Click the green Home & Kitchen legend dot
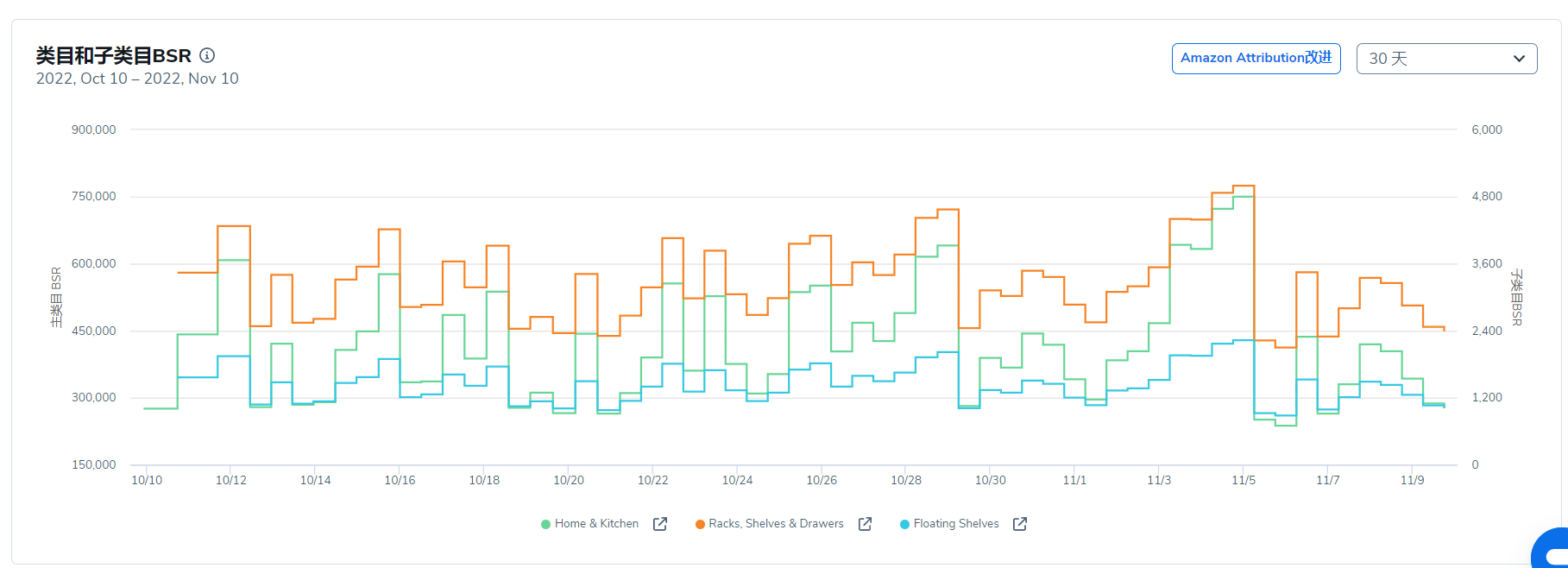The image size is (1568, 568). pos(545,524)
